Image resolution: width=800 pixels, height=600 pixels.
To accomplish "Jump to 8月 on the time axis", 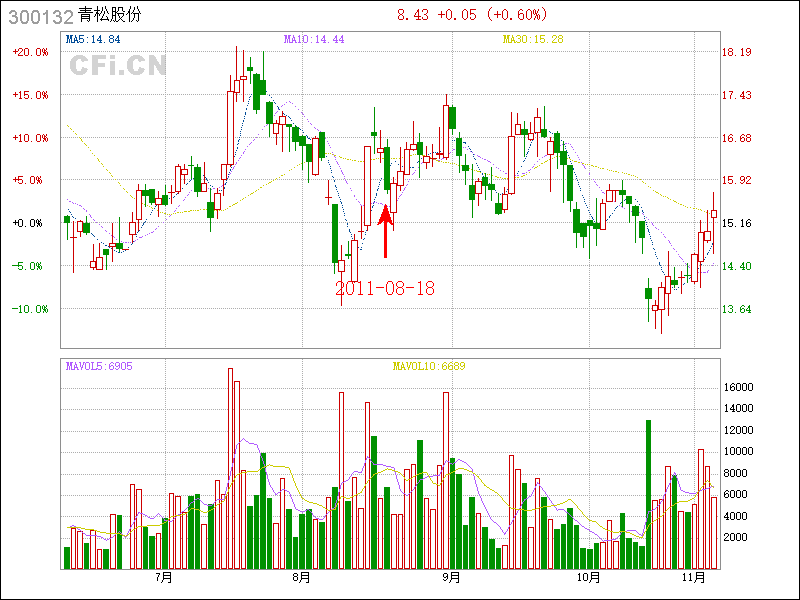I will 302,577.
